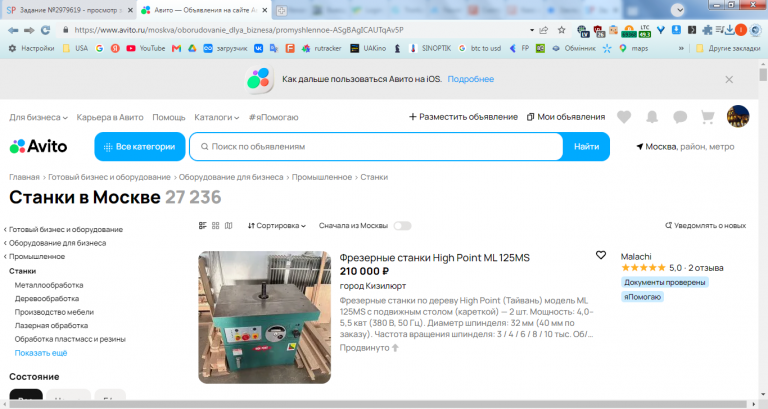This screenshot has height=409, width=768.
Task: Expand the 'Каталоги' menu
Action: (216, 117)
